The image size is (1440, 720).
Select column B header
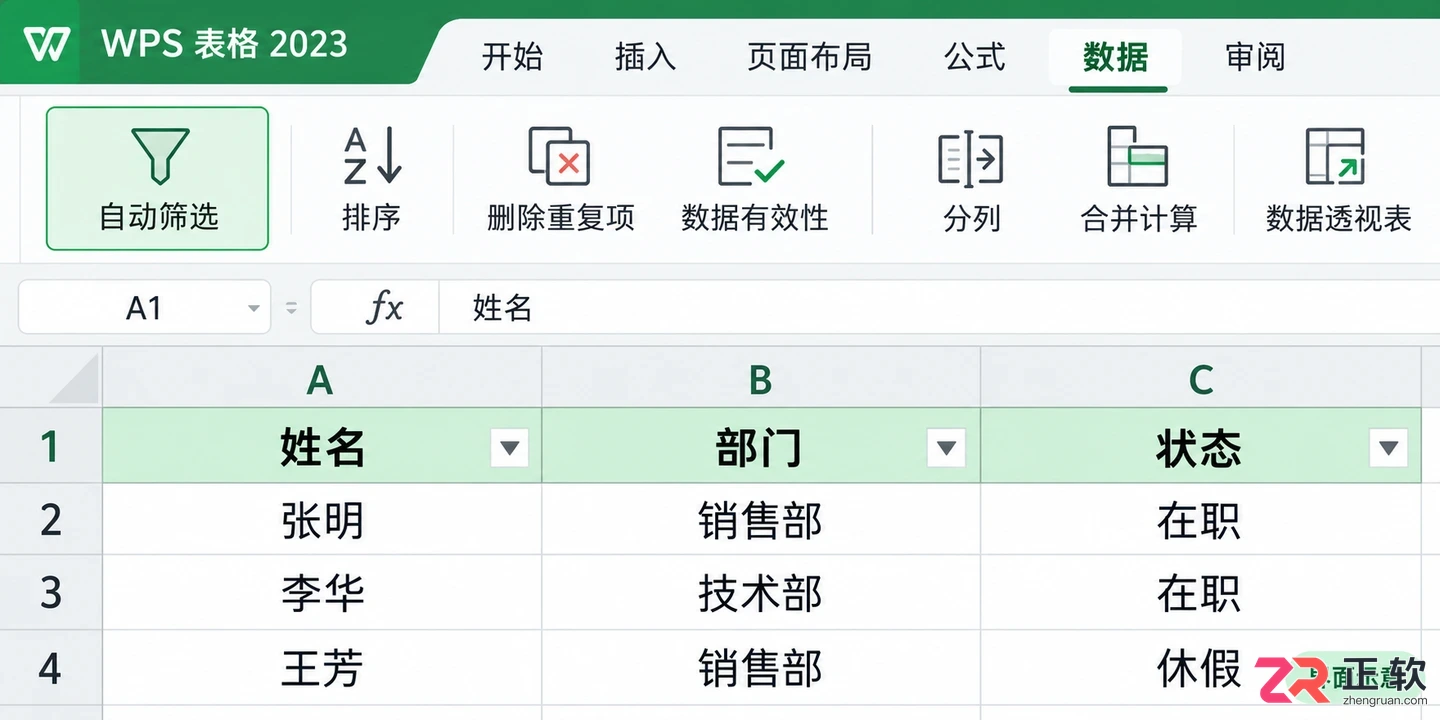click(761, 378)
